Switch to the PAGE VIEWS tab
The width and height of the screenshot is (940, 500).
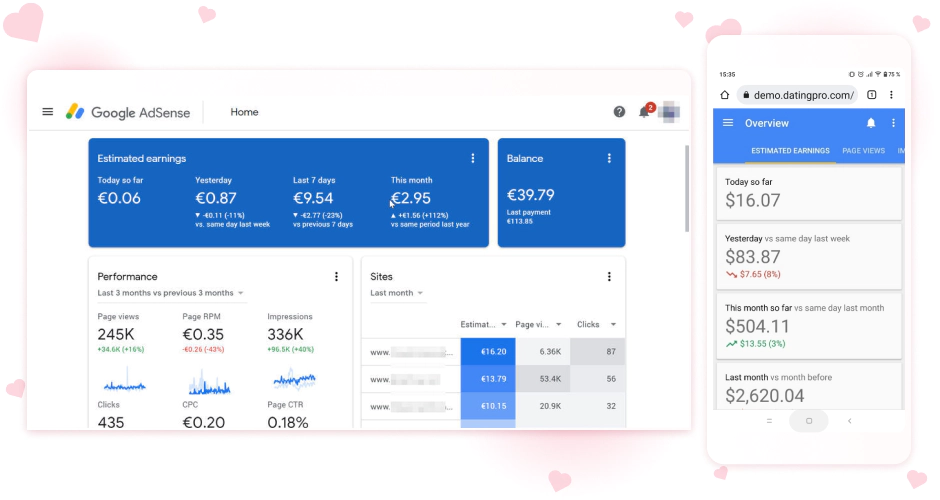tap(863, 150)
